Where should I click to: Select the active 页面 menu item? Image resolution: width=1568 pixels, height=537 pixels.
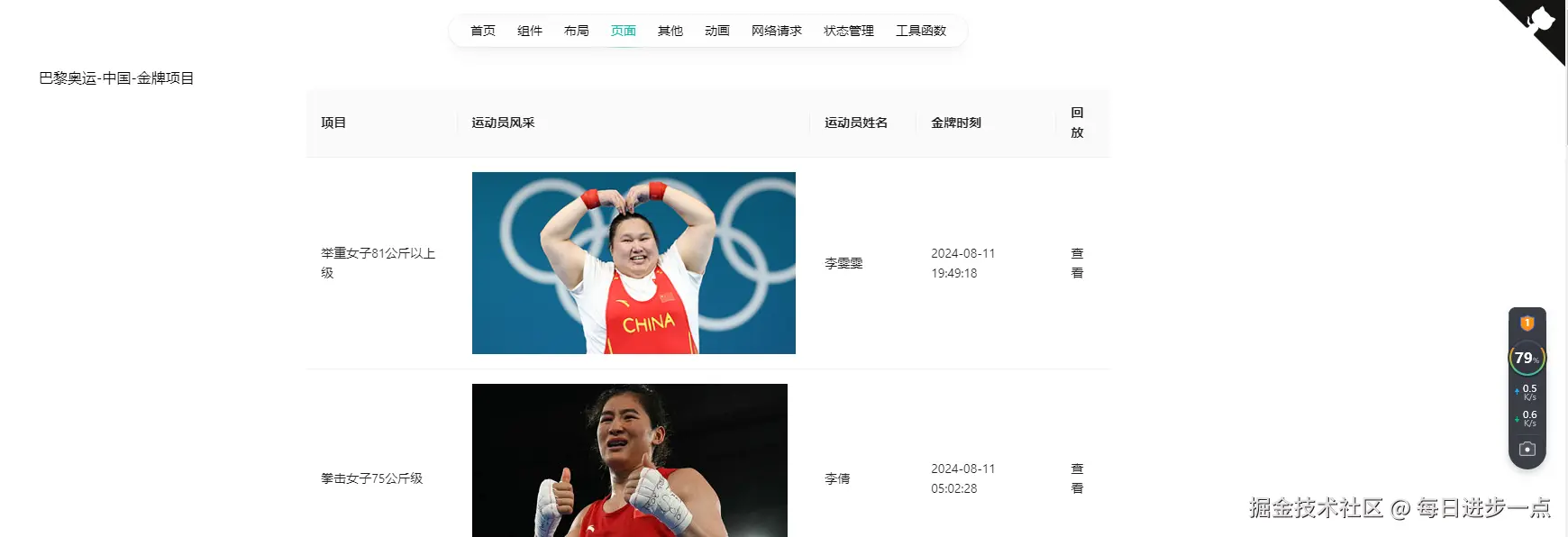click(624, 31)
